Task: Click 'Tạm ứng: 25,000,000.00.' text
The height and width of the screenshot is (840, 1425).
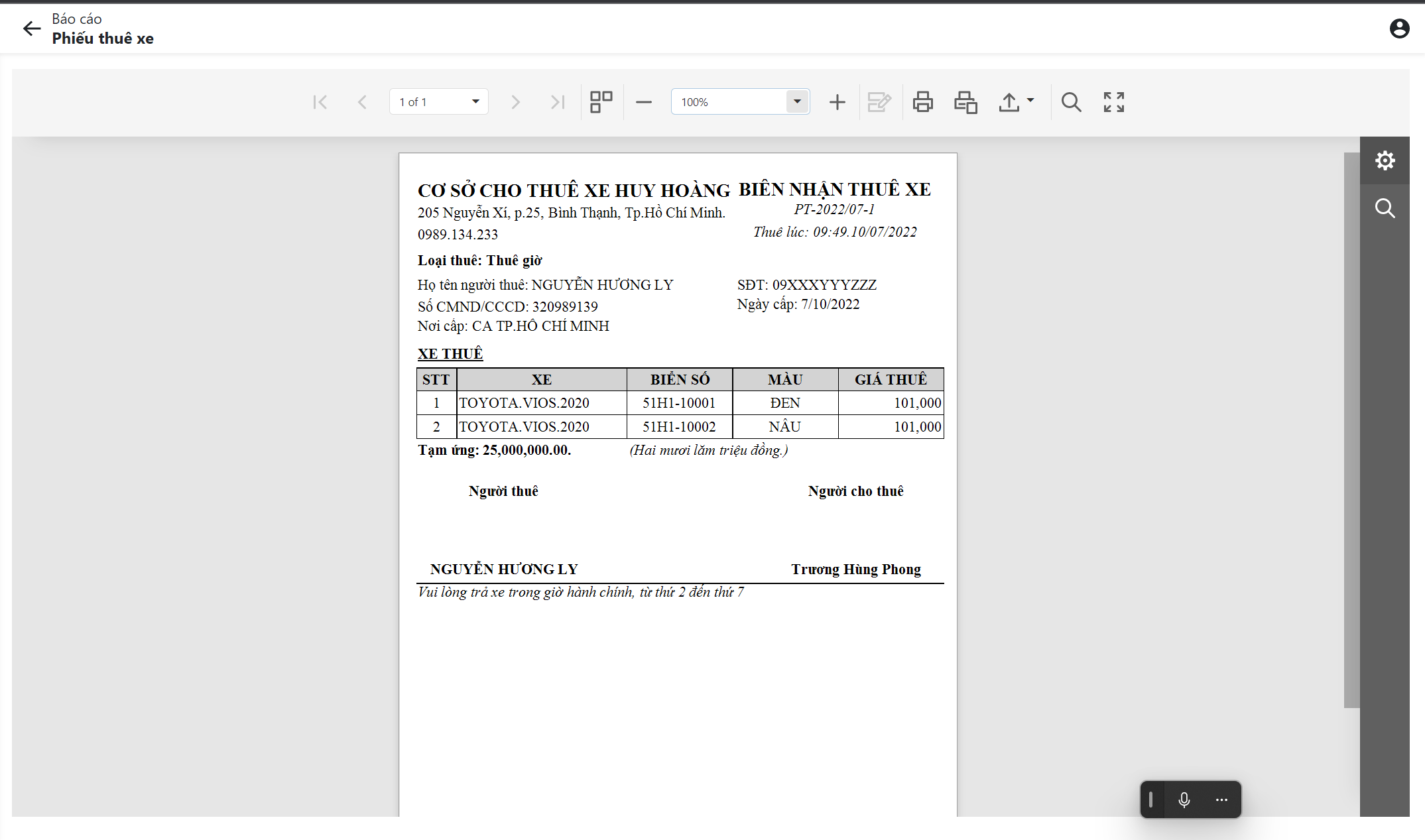Action: click(495, 450)
